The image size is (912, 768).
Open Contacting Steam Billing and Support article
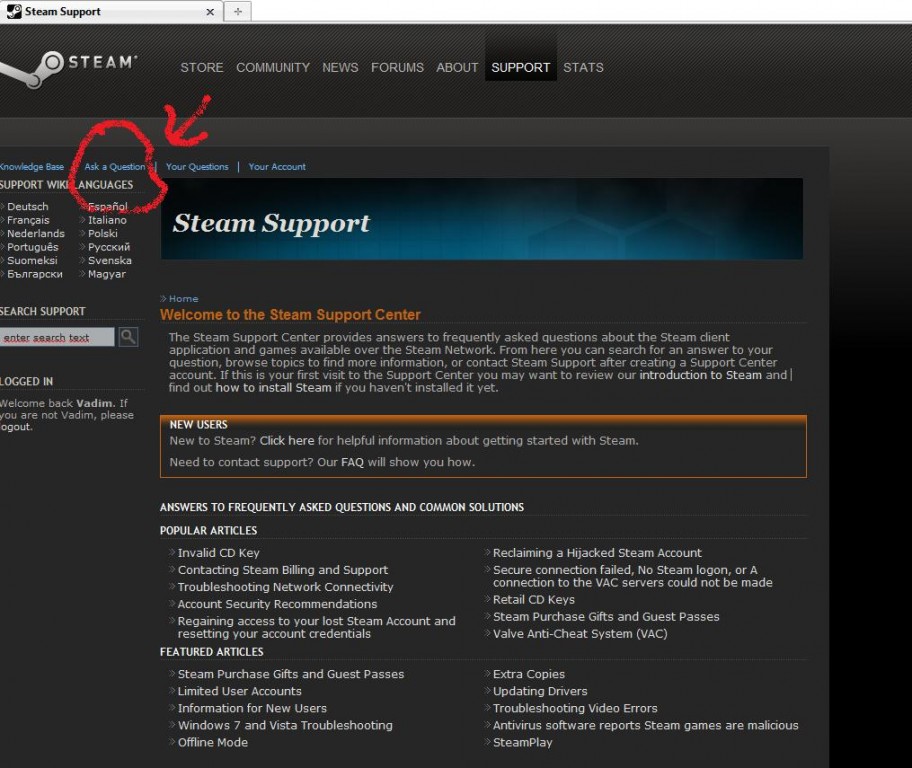tap(283, 570)
